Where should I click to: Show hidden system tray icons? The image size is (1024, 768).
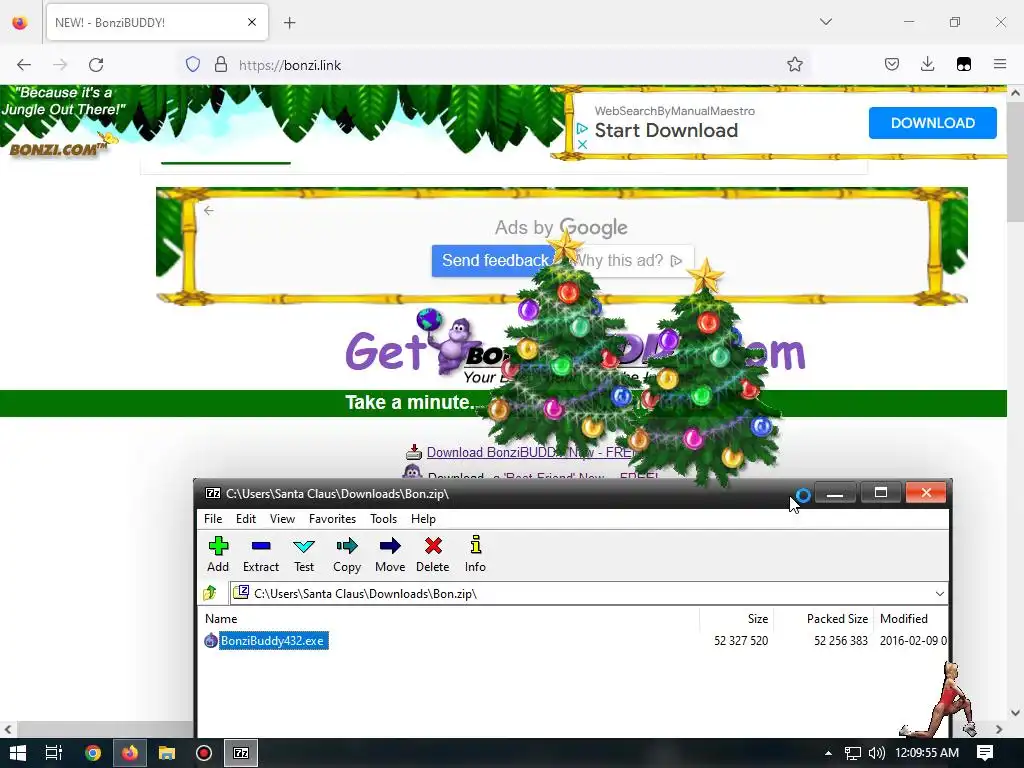point(828,753)
